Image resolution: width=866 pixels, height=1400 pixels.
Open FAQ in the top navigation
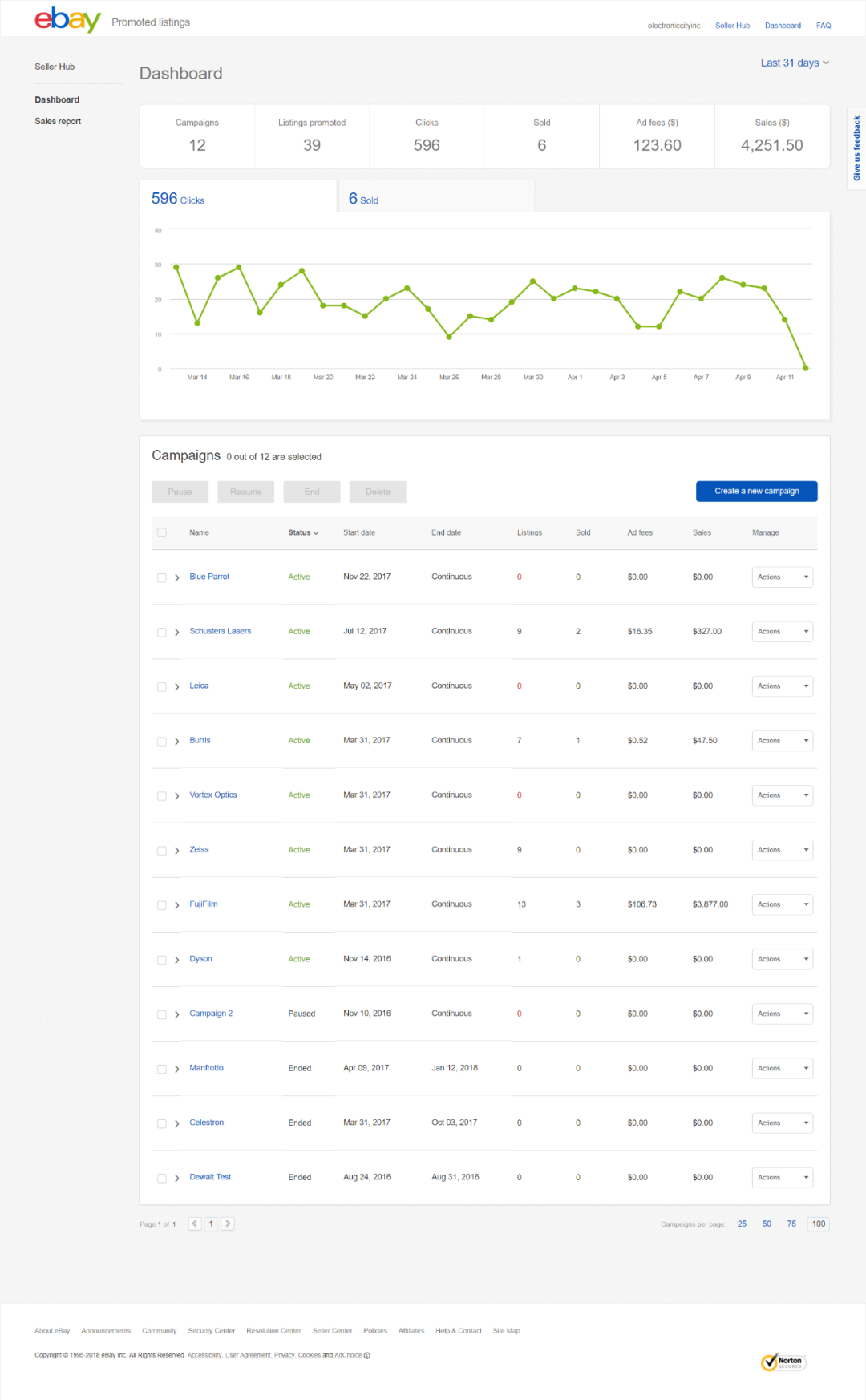(824, 26)
